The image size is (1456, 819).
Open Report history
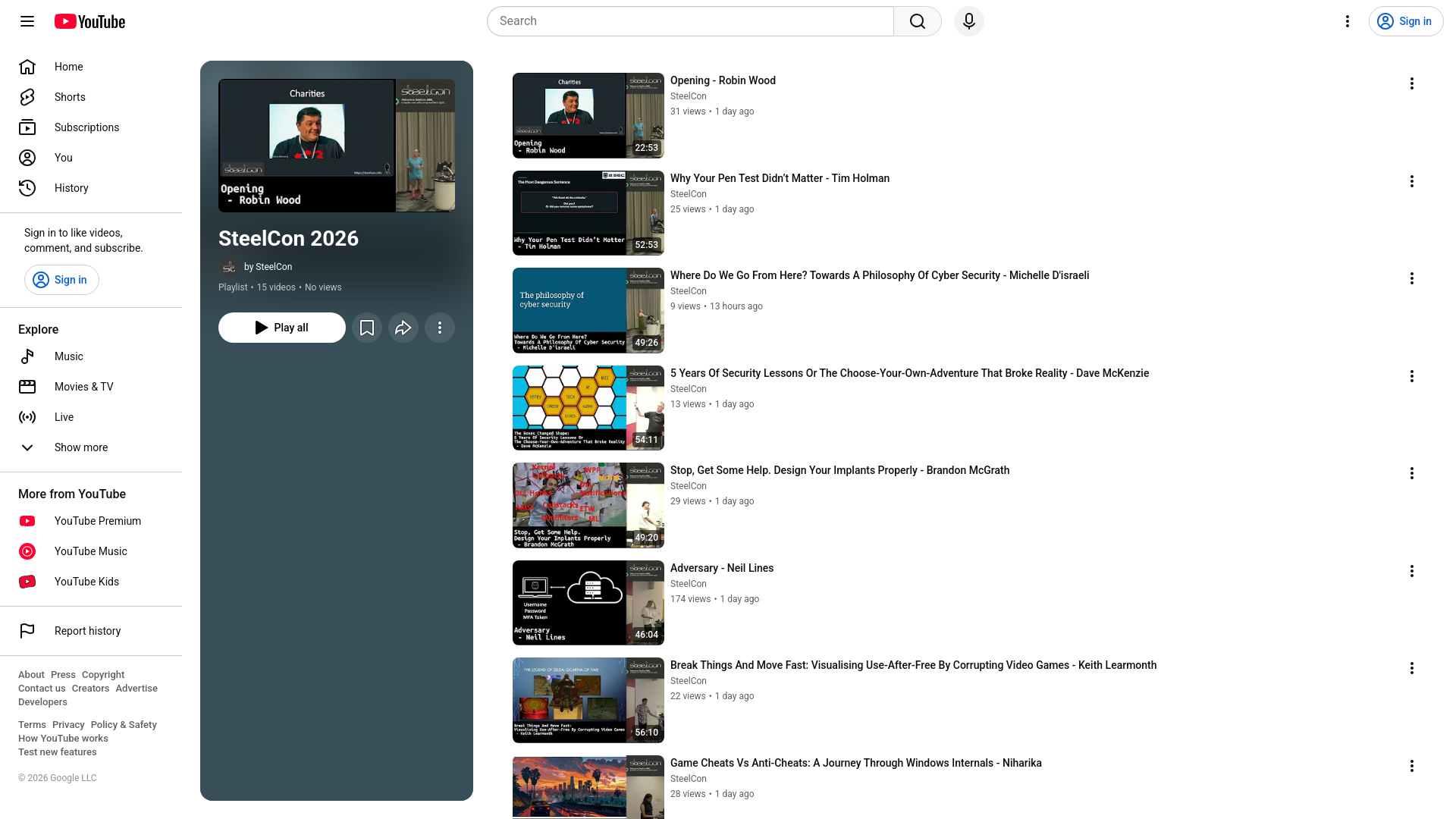[x=91, y=631]
